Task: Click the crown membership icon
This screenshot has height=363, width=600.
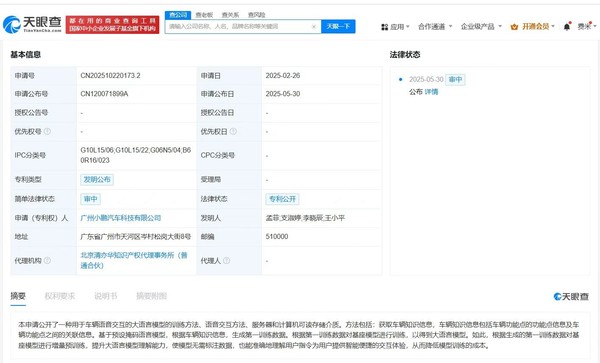Action: [x=514, y=27]
